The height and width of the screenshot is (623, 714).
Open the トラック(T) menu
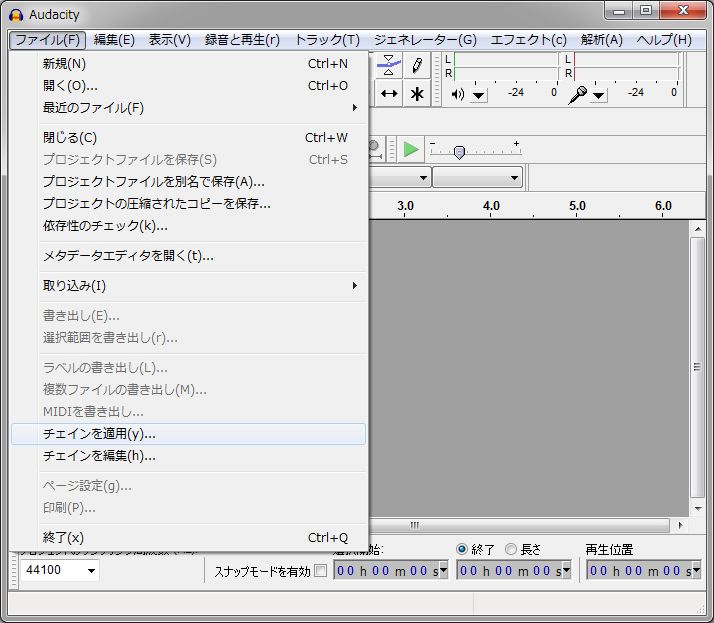click(x=327, y=40)
